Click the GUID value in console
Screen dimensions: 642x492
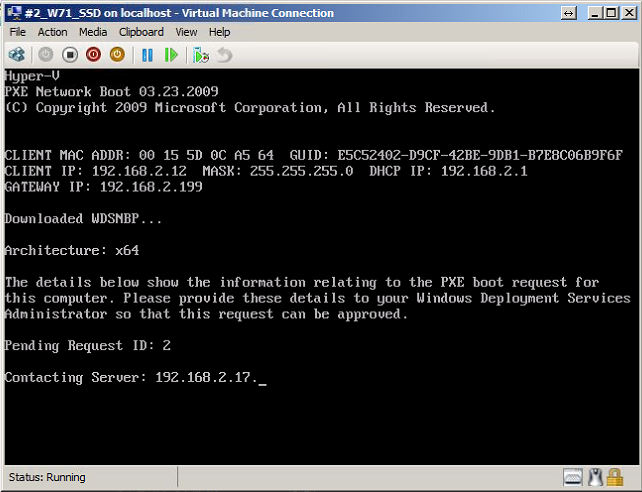coord(480,155)
